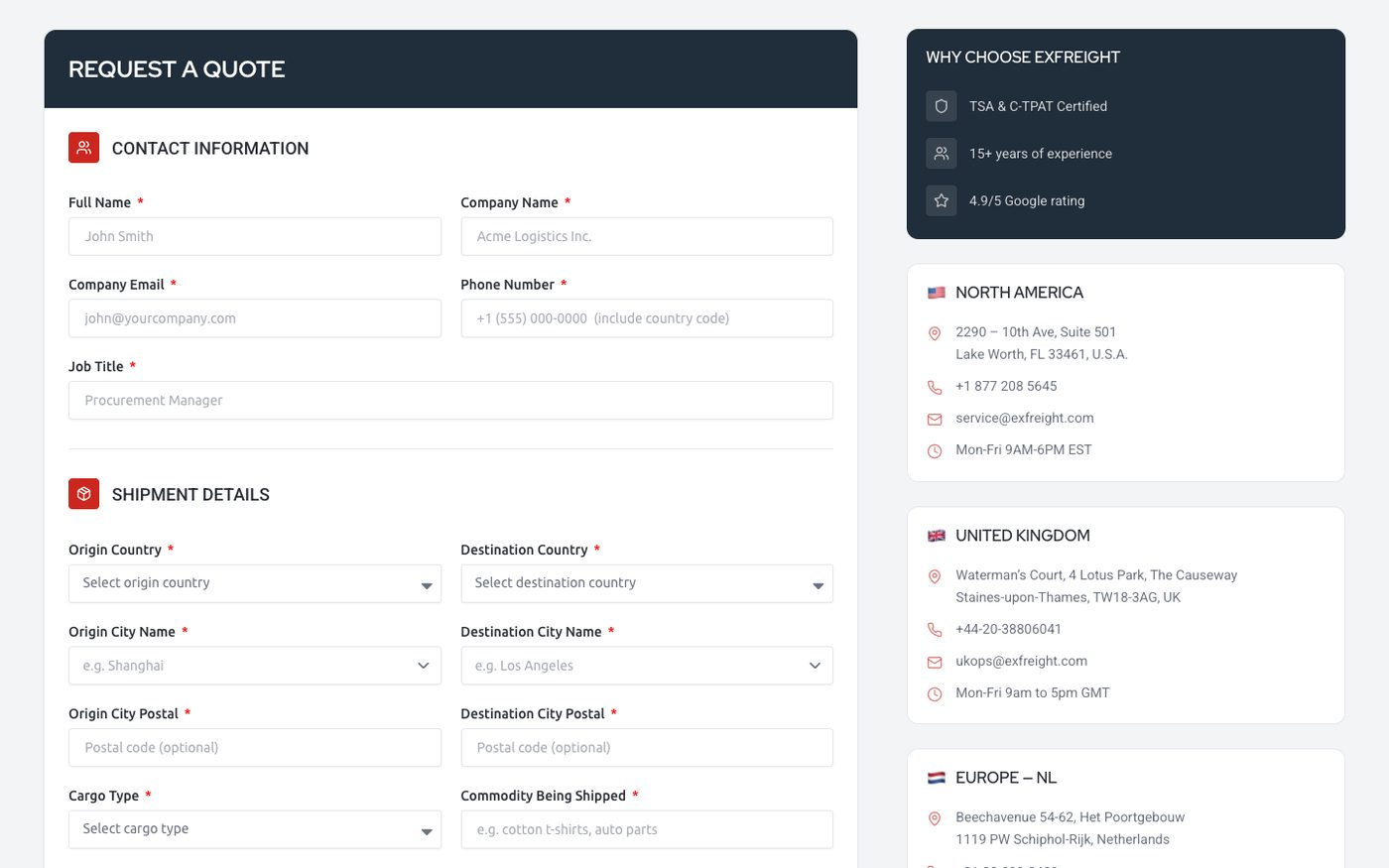Screen dimensions: 1389x868
Task: Click the UK flag icon in United Kingdom card
Action: click(936, 536)
